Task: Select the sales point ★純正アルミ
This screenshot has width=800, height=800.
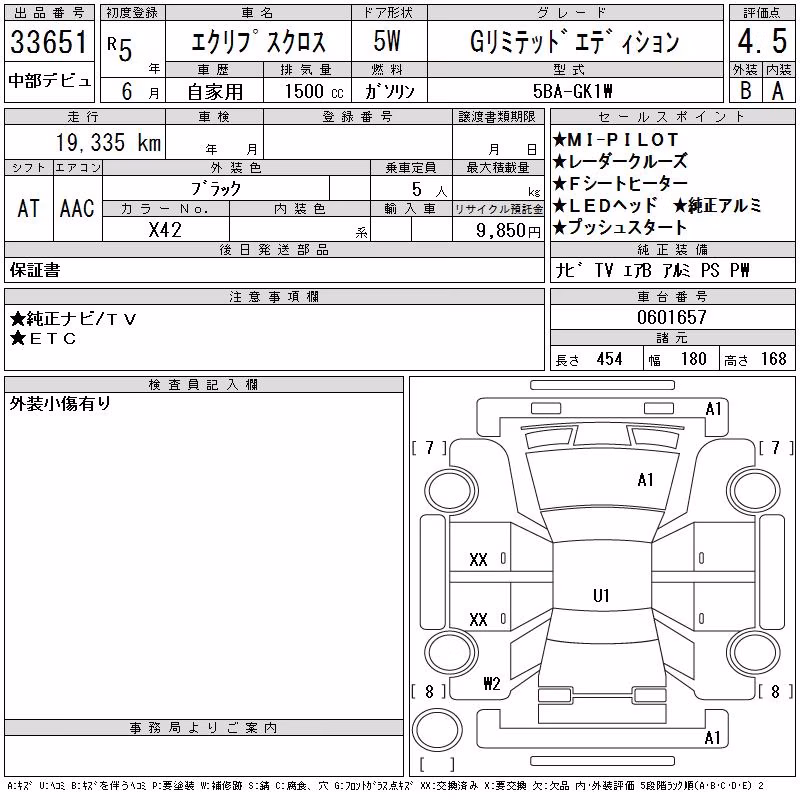Action: click(x=717, y=205)
